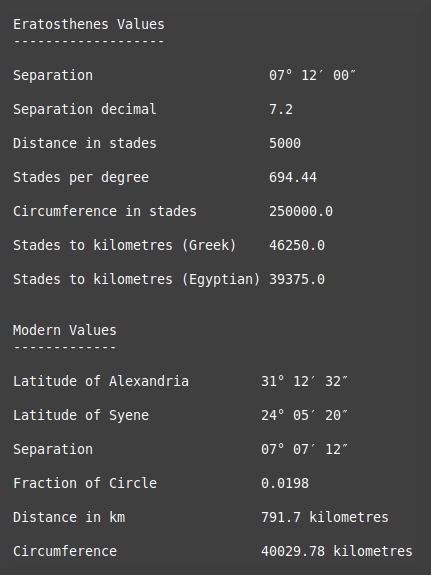Select the Fraction of Circle value 0.0198
The width and height of the screenshot is (431, 575).
(x=285, y=483)
